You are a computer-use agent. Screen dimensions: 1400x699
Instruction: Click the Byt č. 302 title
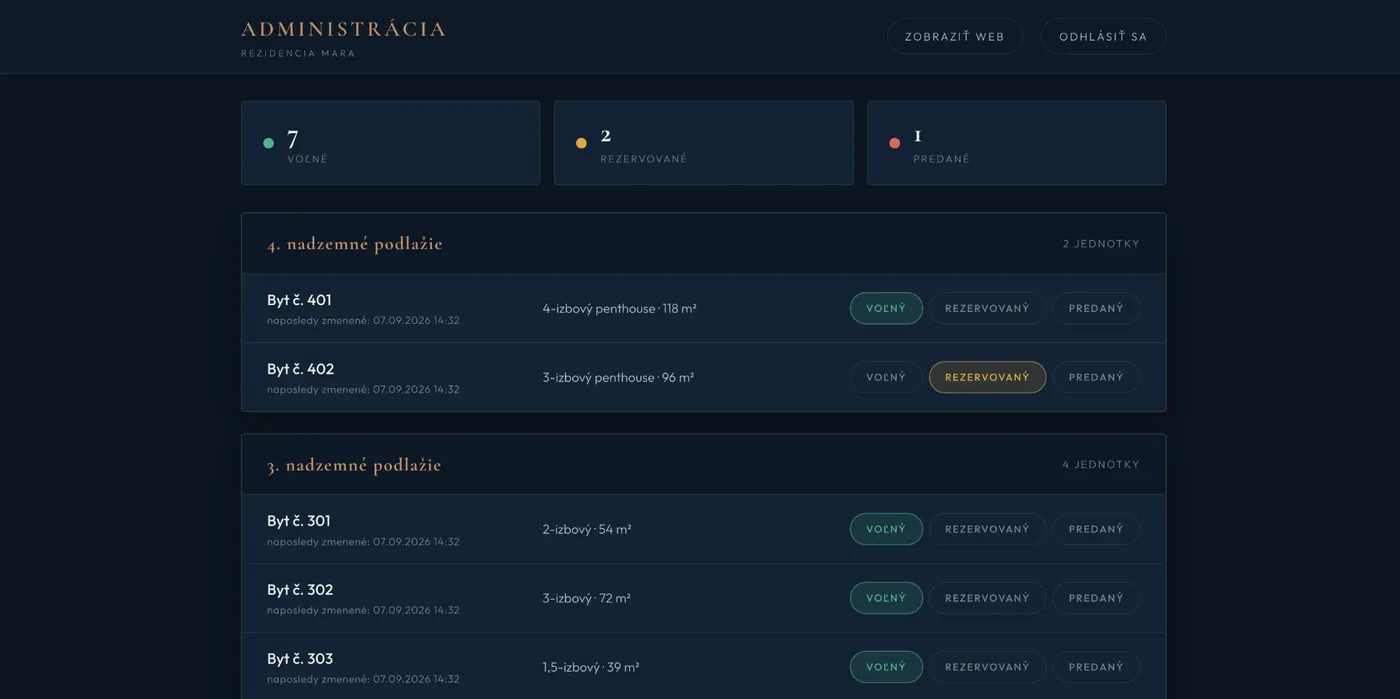click(x=300, y=590)
